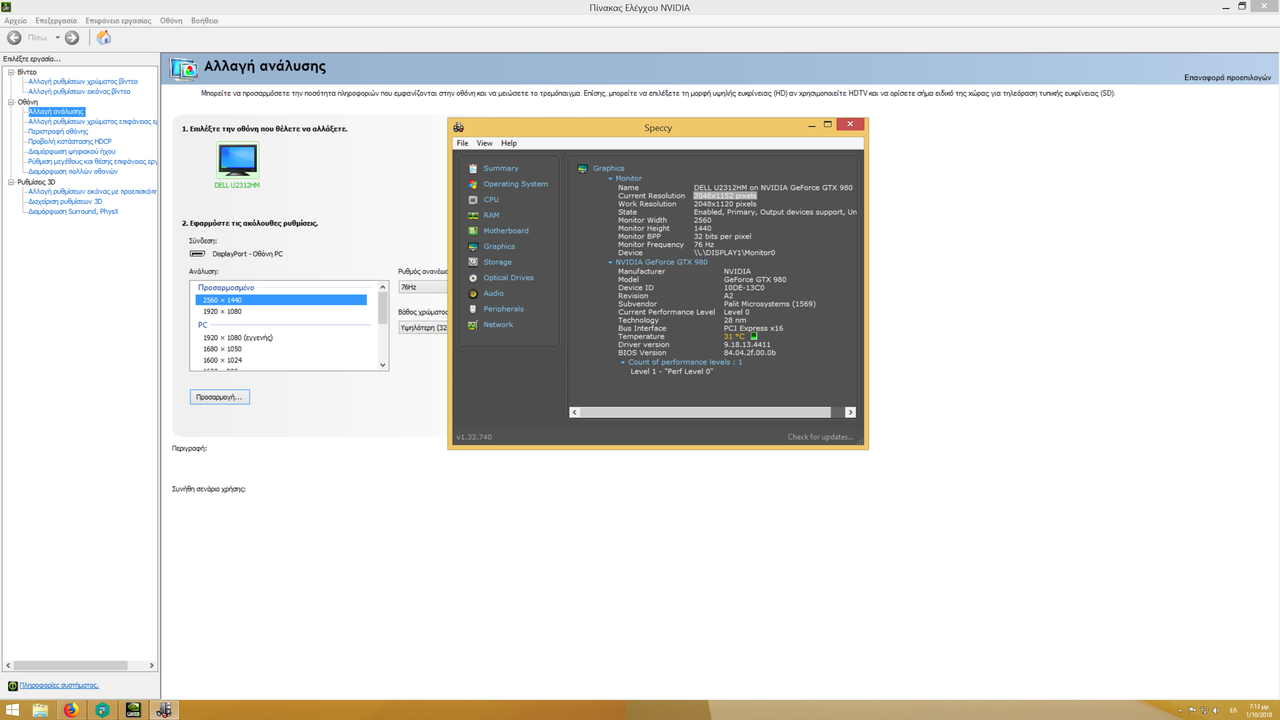The height and width of the screenshot is (720, 1280).
Task: Select Αλλαγή ρυθμίσεων χρώματος βίντεο
Action: [x=83, y=81]
